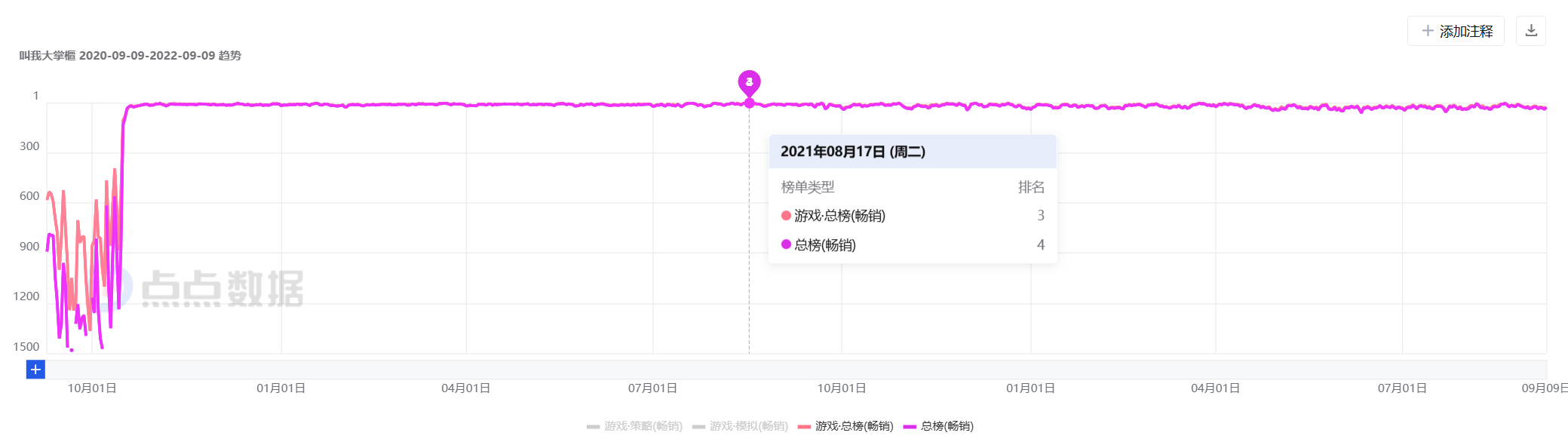
Task: Click the blue plus button below chart
Action: [35, 370]
